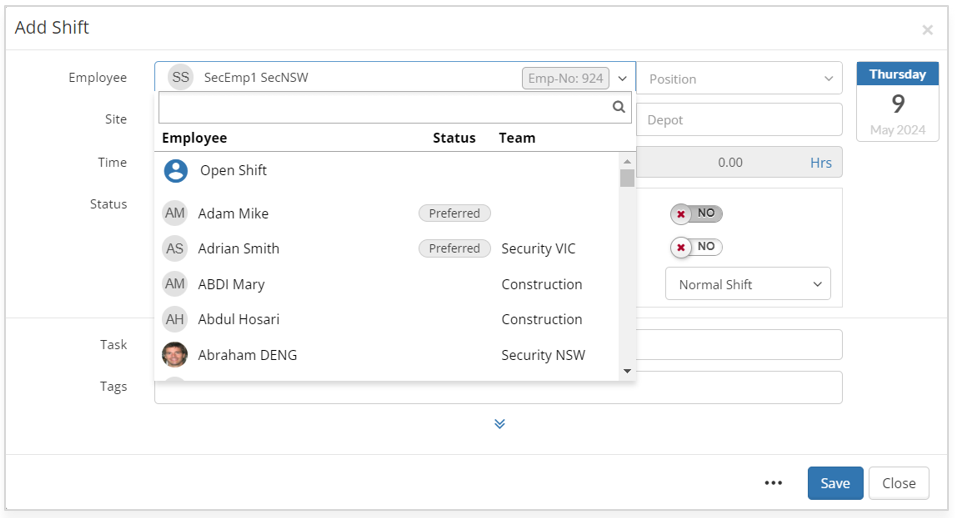Open the Normal Shift dropdown
This screenshot has width=955, height=518.
[x=748, y=285]
